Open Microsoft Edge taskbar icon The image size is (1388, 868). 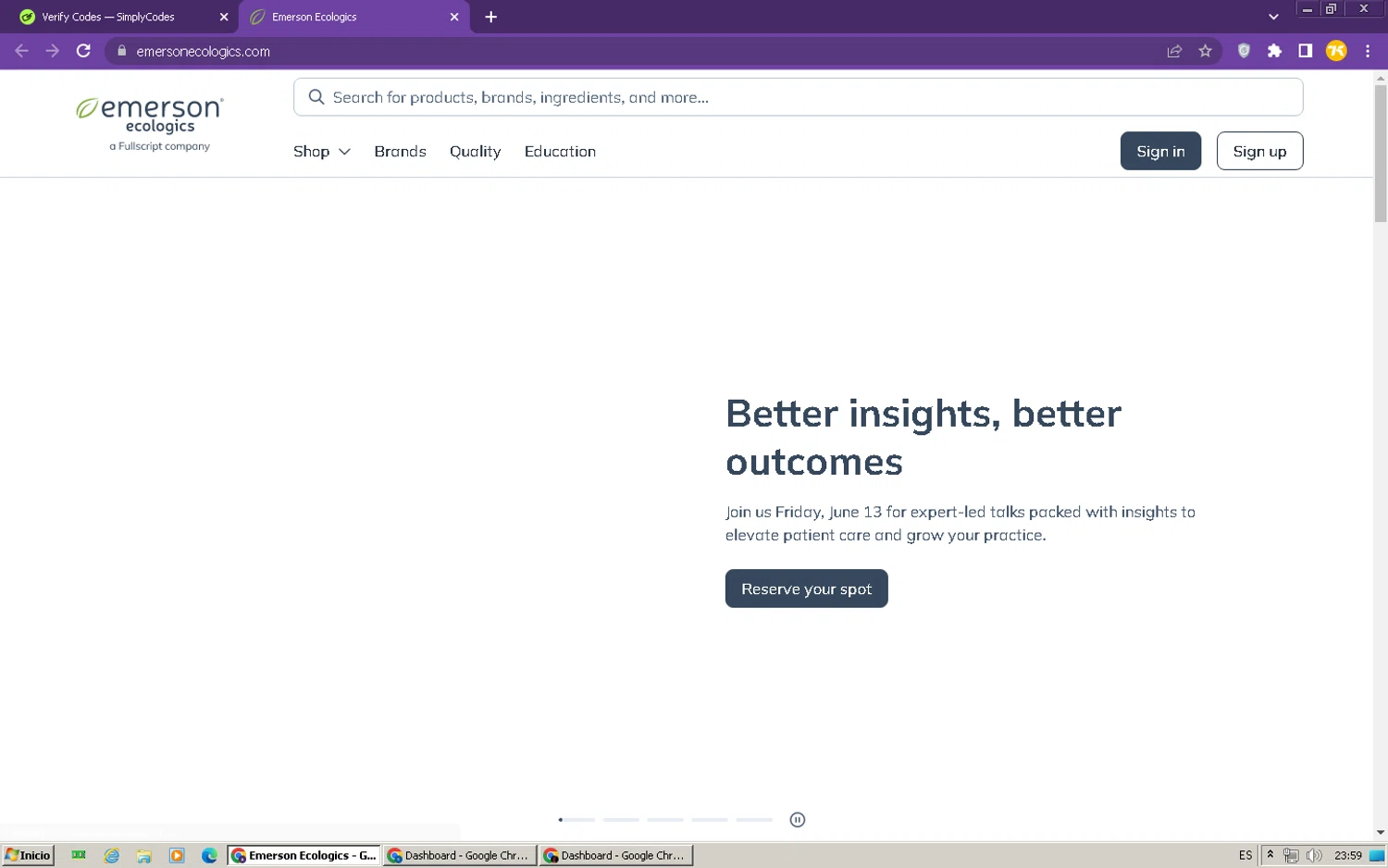pyautogui.click(x=209, y=855)
